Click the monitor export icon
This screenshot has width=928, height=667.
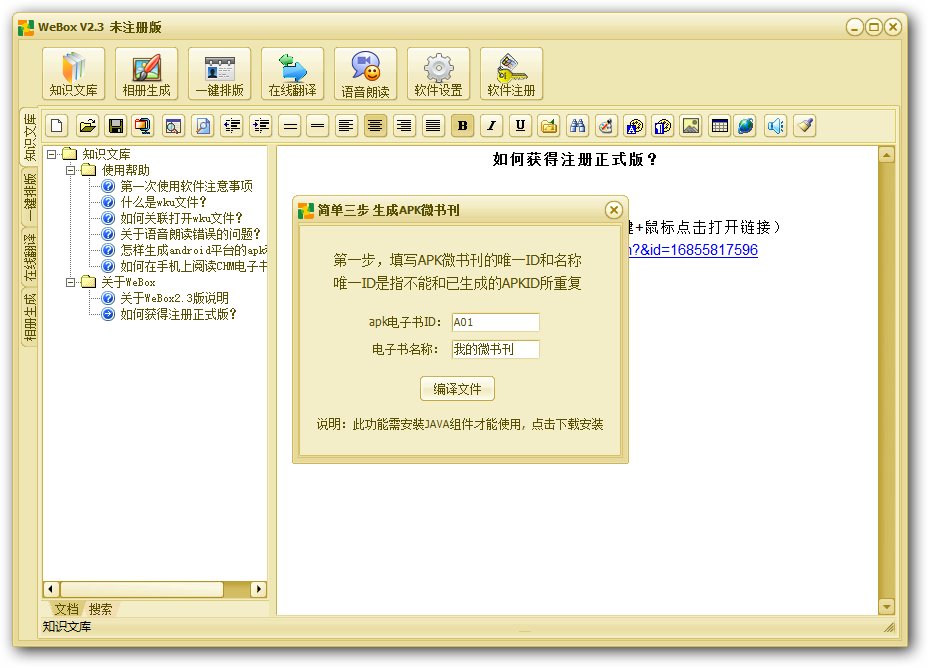(143, 125)
